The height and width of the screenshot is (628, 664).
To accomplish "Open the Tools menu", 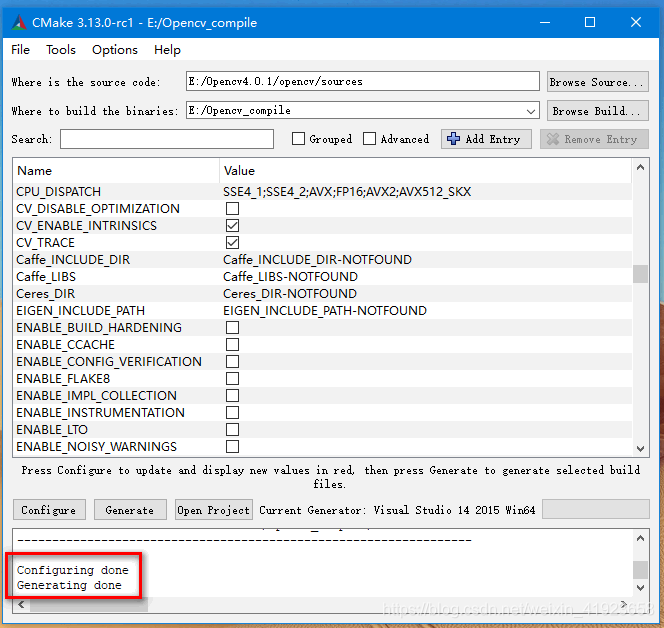I will (61, 50).
